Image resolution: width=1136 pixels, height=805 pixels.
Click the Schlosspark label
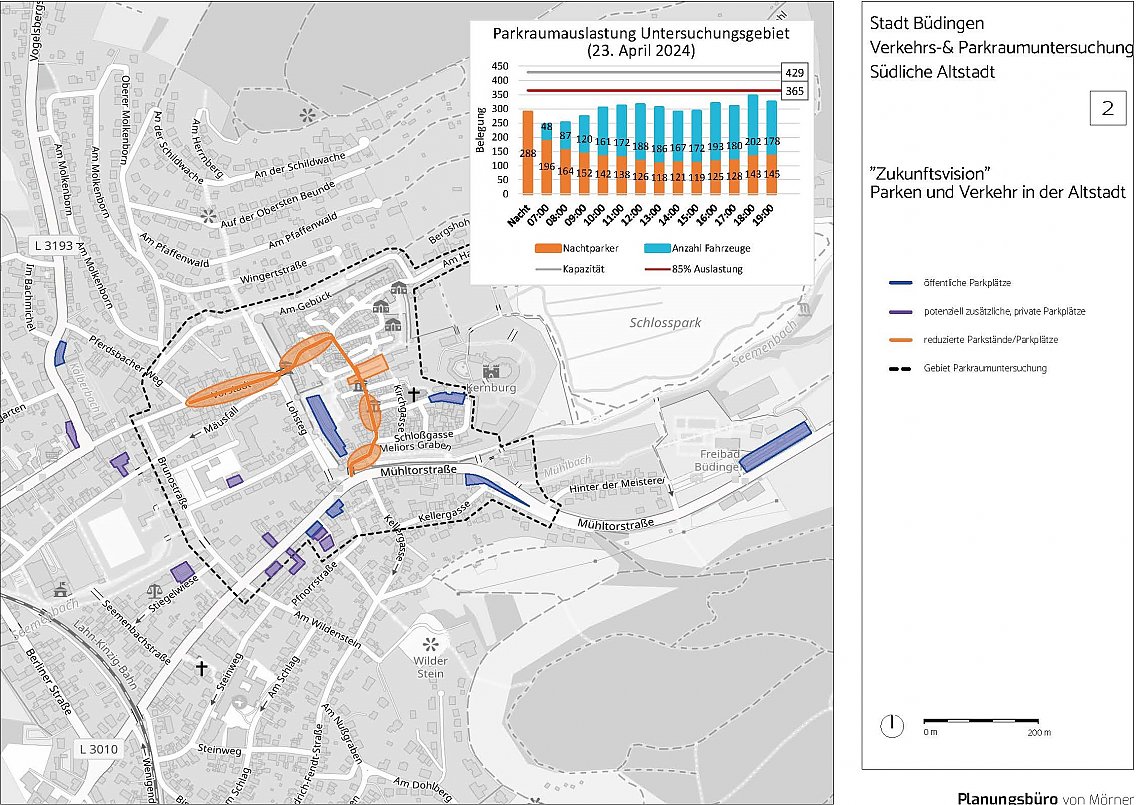pos(665,323)
